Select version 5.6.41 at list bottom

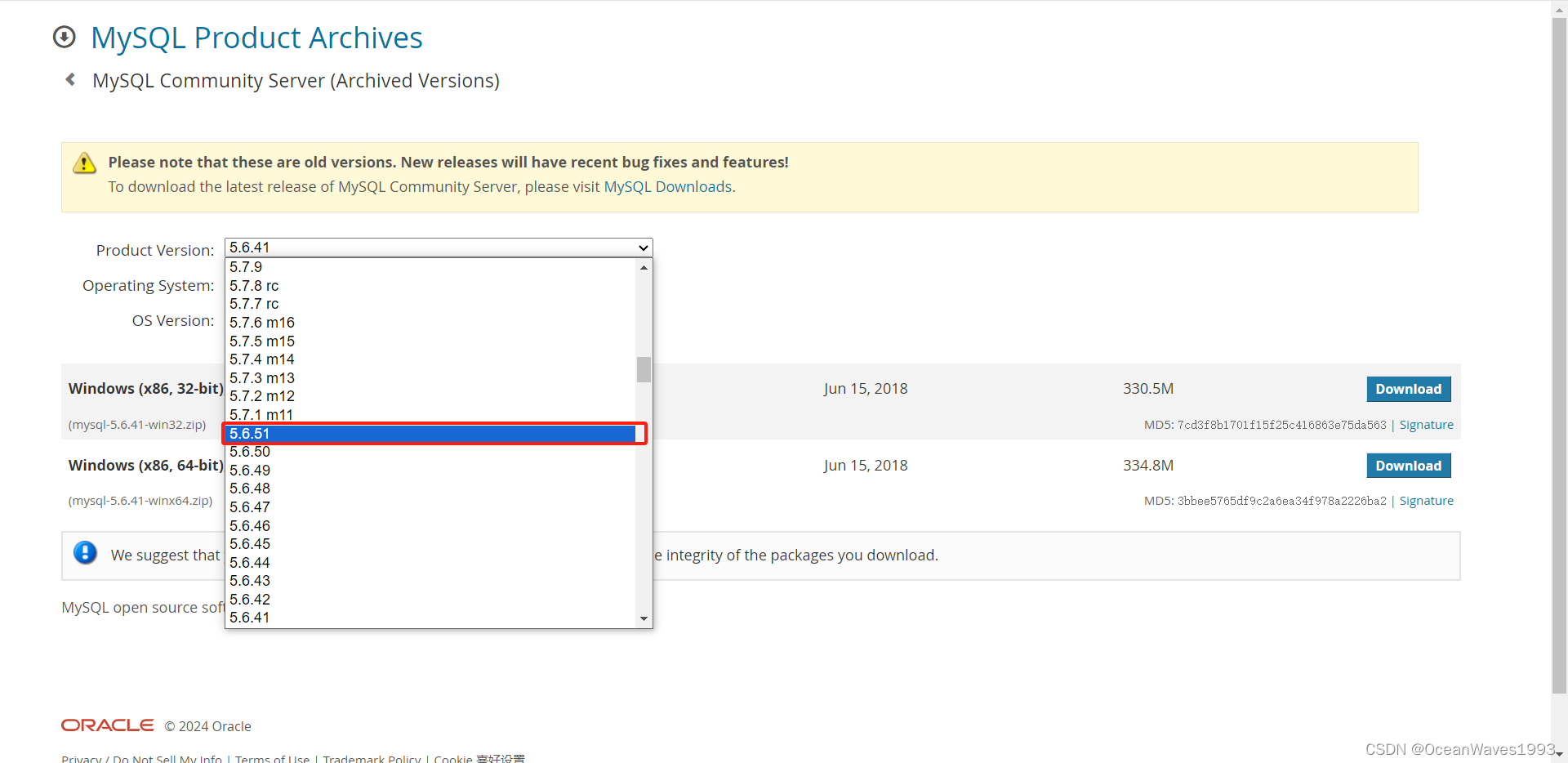[430, 618]
